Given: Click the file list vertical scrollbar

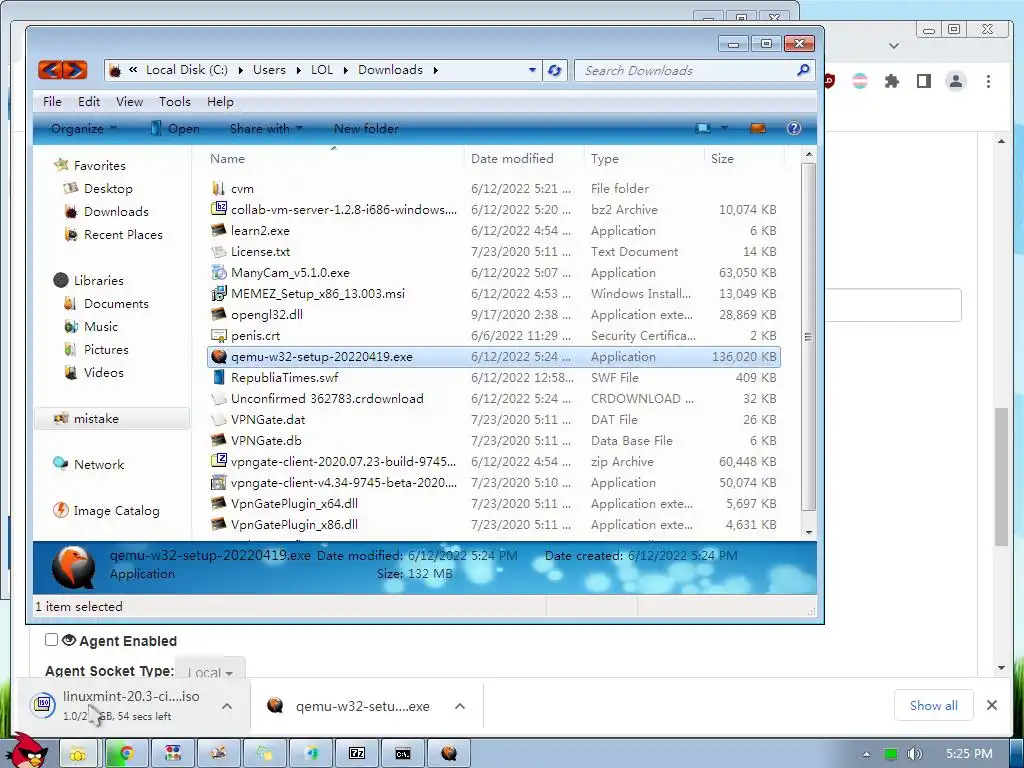Looking at the screenshot, I should coord(808,336).
